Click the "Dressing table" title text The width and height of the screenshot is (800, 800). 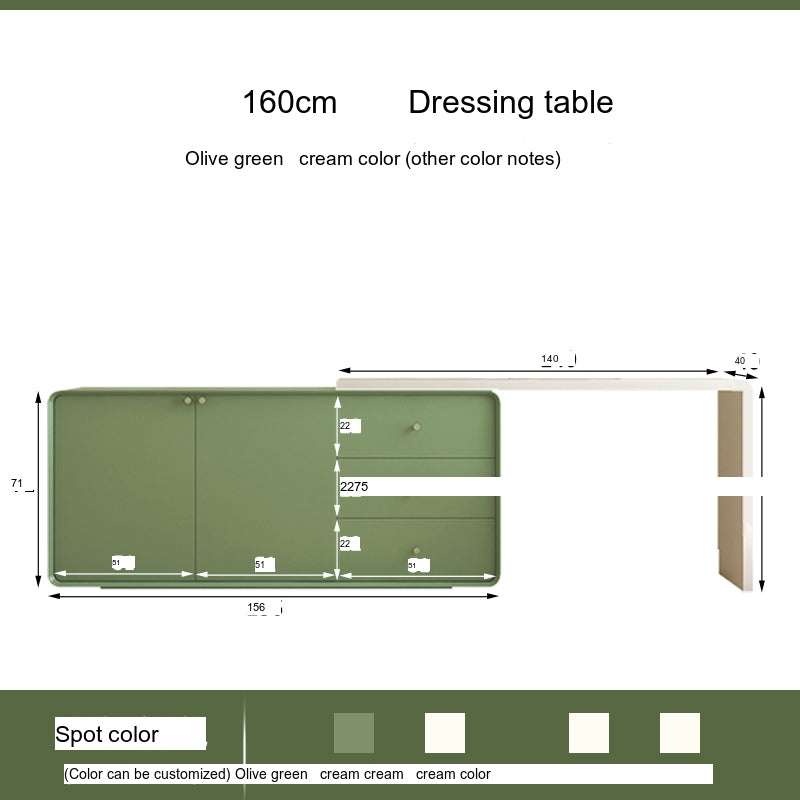[510, 102]
